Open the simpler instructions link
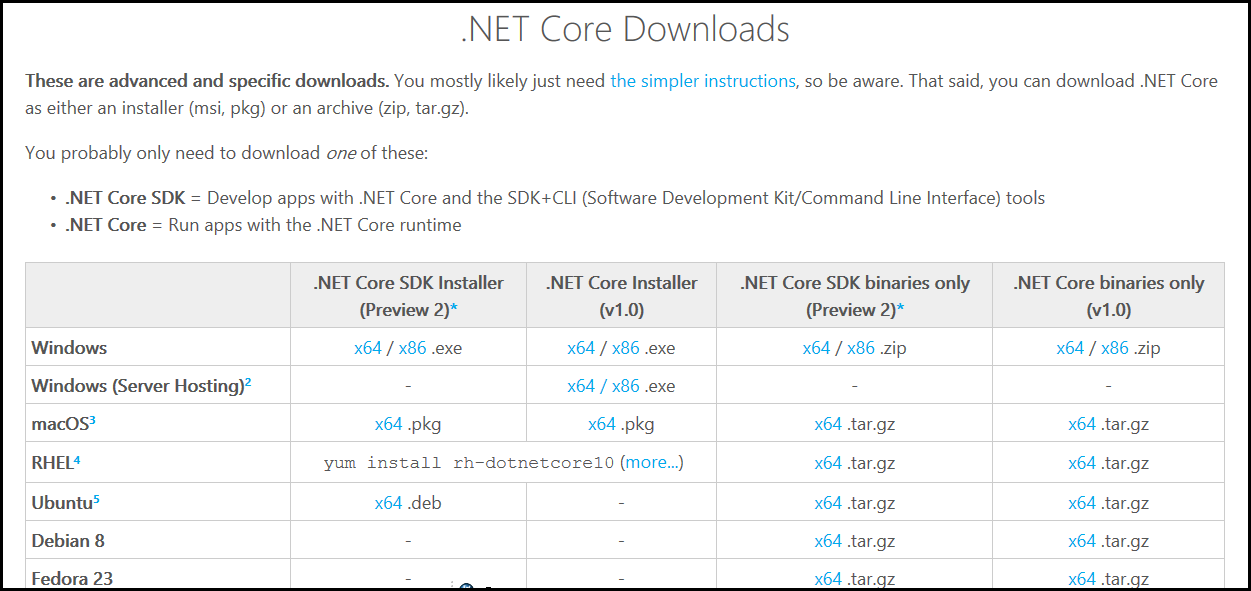 pyautogui.click(x=702, y=81)
